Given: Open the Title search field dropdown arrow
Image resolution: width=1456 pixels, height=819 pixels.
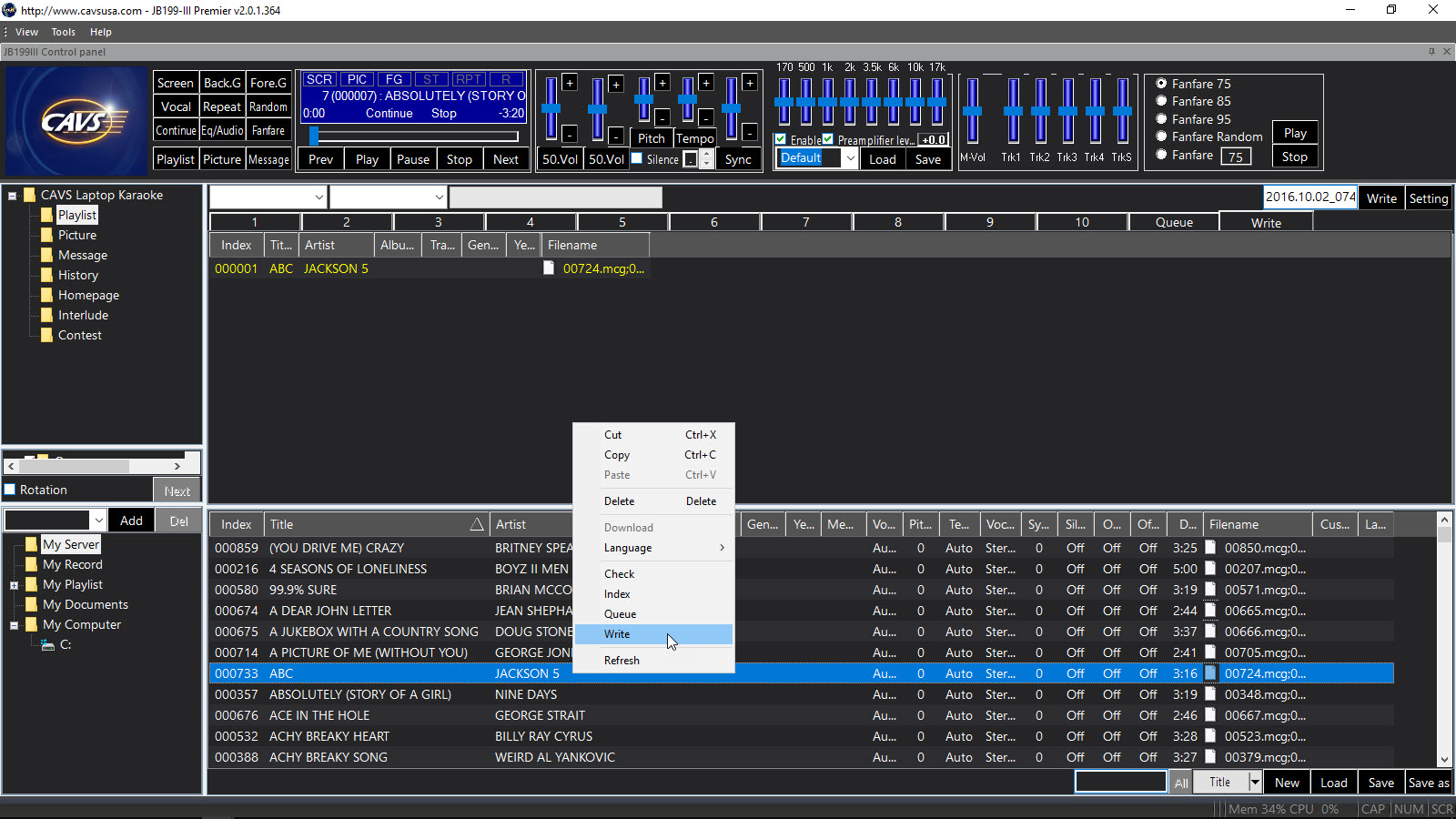Looking at the screenshot, I should (1255, 782).
